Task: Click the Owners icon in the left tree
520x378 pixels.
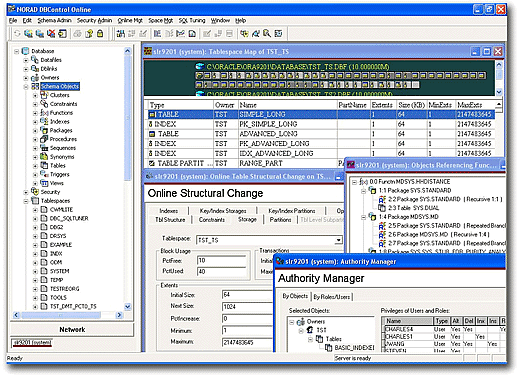Action: point(35,77)
